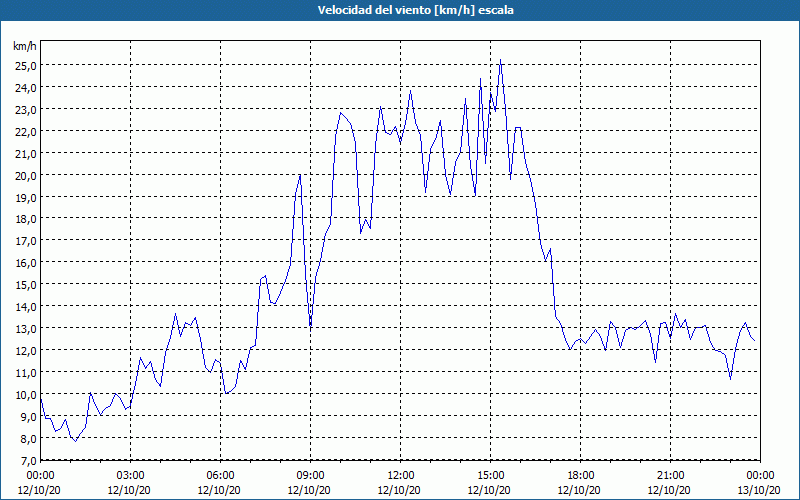Click the 15:00 time label
The width and height of the screenshot is (800, 500).
490,476
